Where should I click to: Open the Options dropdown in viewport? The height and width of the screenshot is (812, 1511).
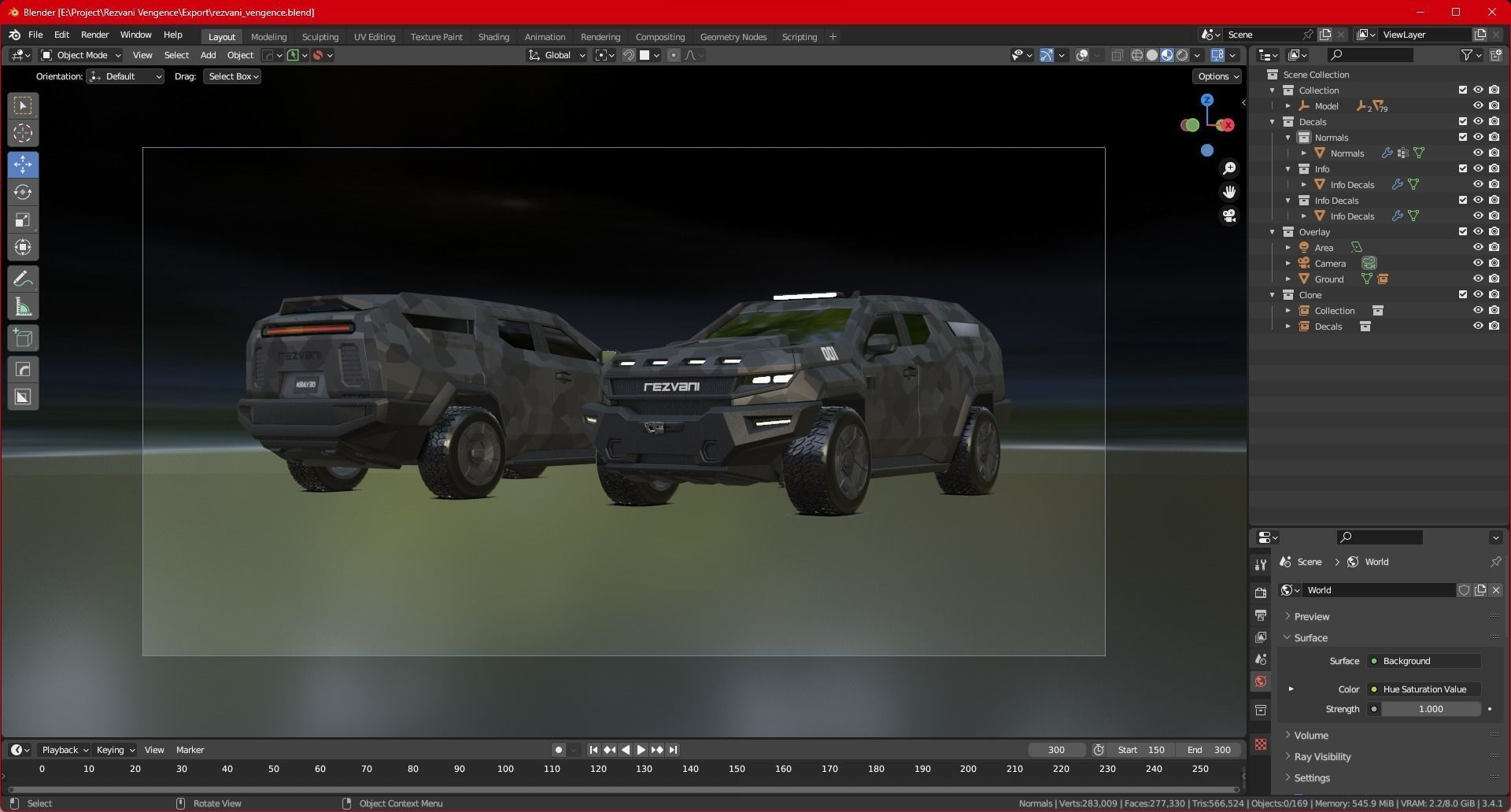pos(1217,76)
